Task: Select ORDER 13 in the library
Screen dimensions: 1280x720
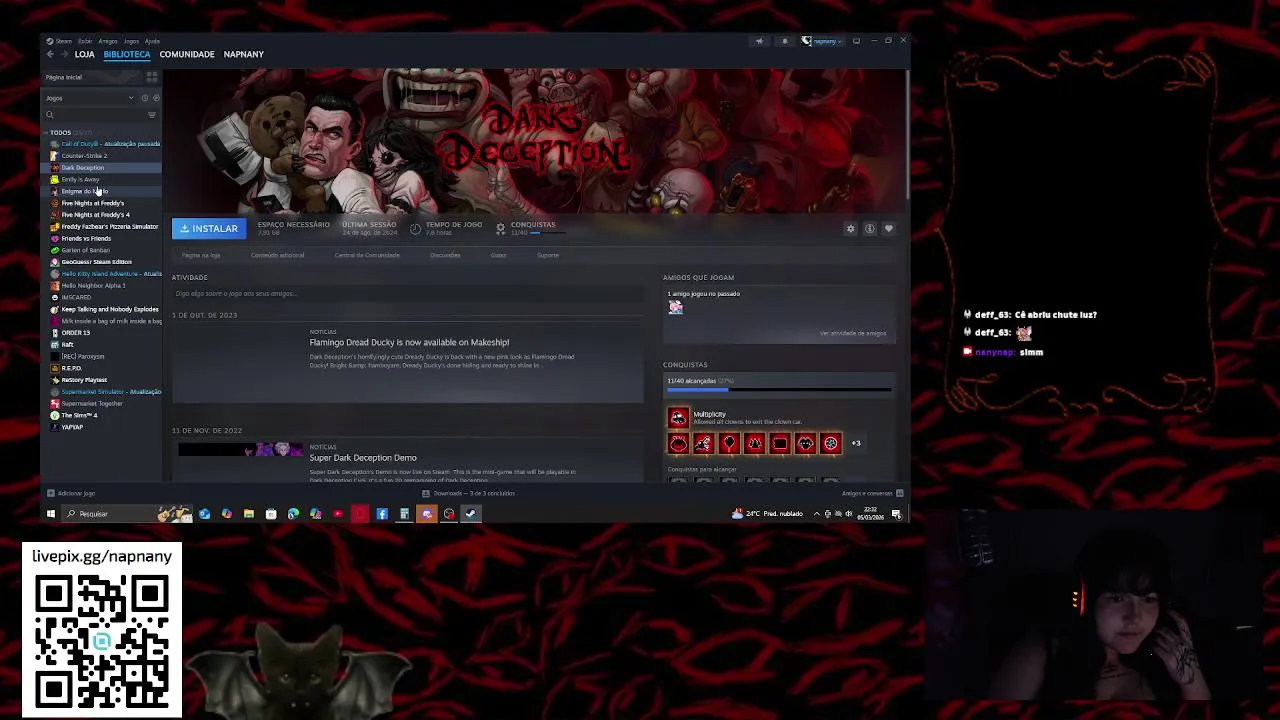Action: (75, 333)
